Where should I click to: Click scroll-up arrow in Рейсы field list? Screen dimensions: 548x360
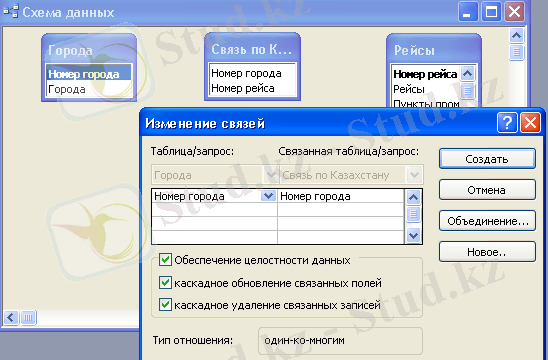[x=467, y=73]
